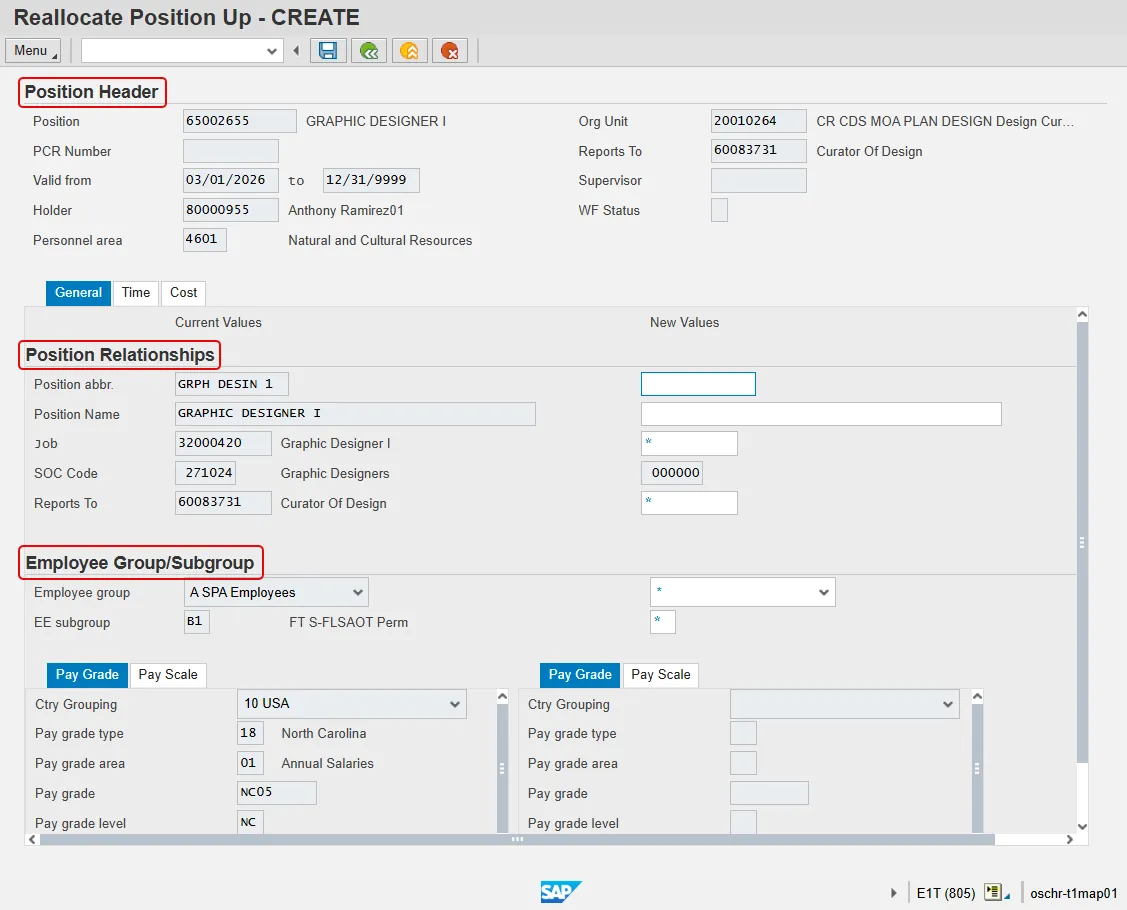Expand the current Employee group dropdown
This screenshot has width=1127, height=910.
358,592
